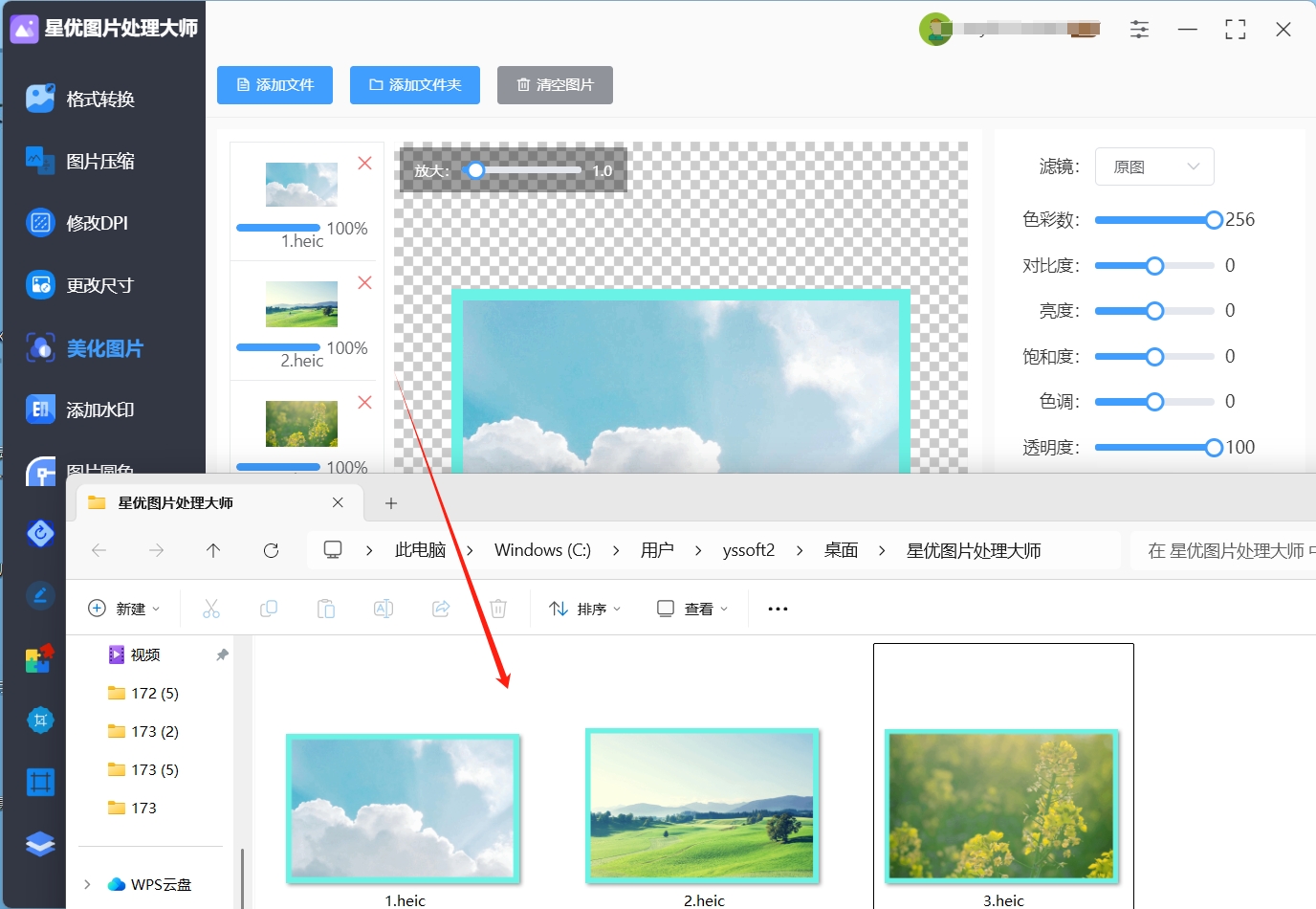Click the Copy icon in Explorer toolbar

click(269, 609)
